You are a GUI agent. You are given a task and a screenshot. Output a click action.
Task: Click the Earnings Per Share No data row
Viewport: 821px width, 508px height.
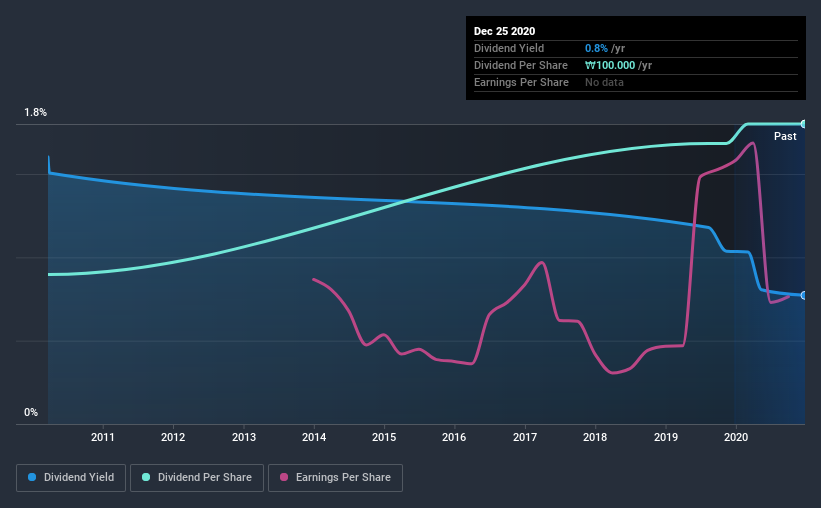636,82
